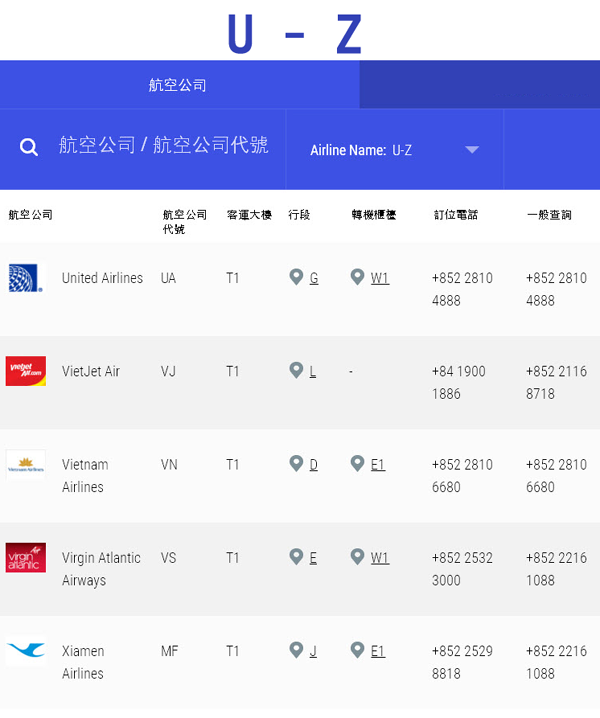The height and width of the screenshot is (718, 600).
Task: Click the United Airlines logo
Action: pyautogui.click(x=26, y=278)
